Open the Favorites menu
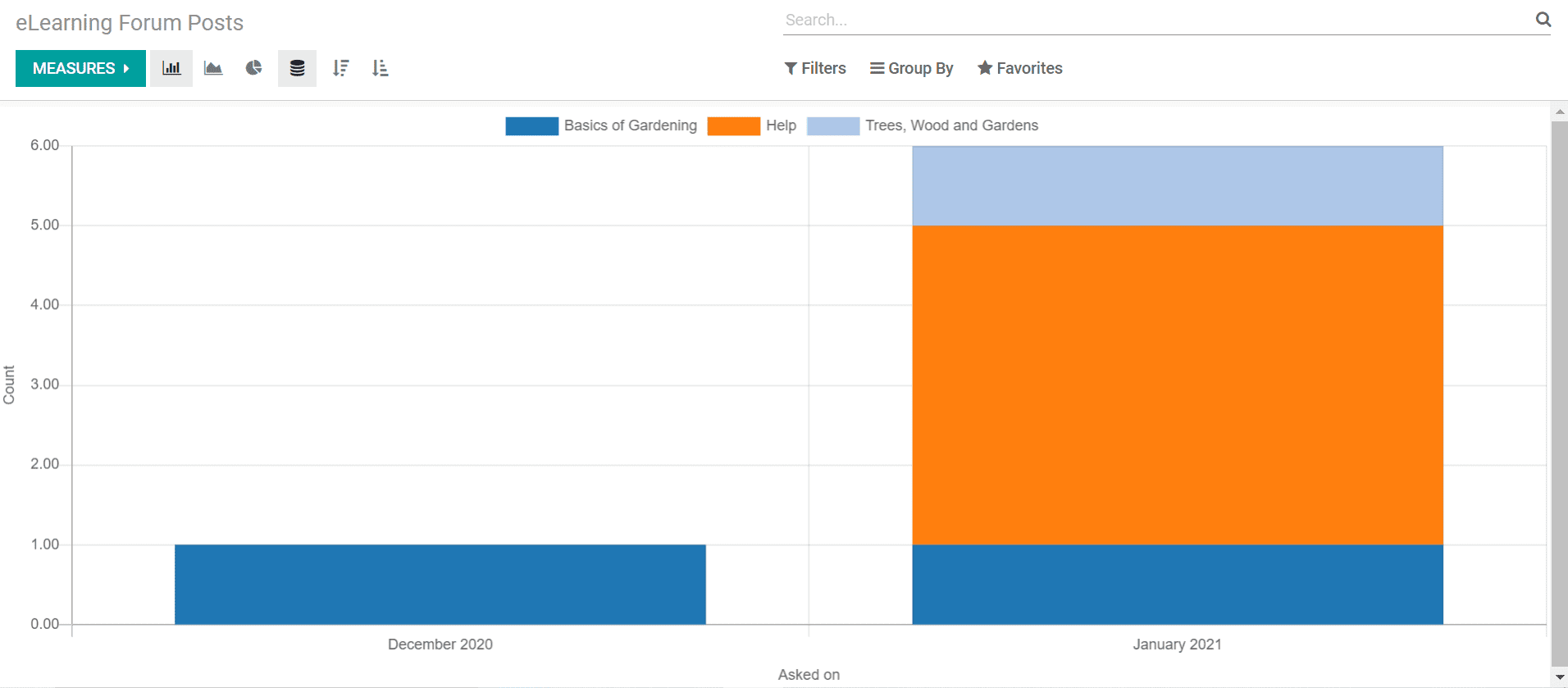 pyautogui.click(x=1020, y=68)
